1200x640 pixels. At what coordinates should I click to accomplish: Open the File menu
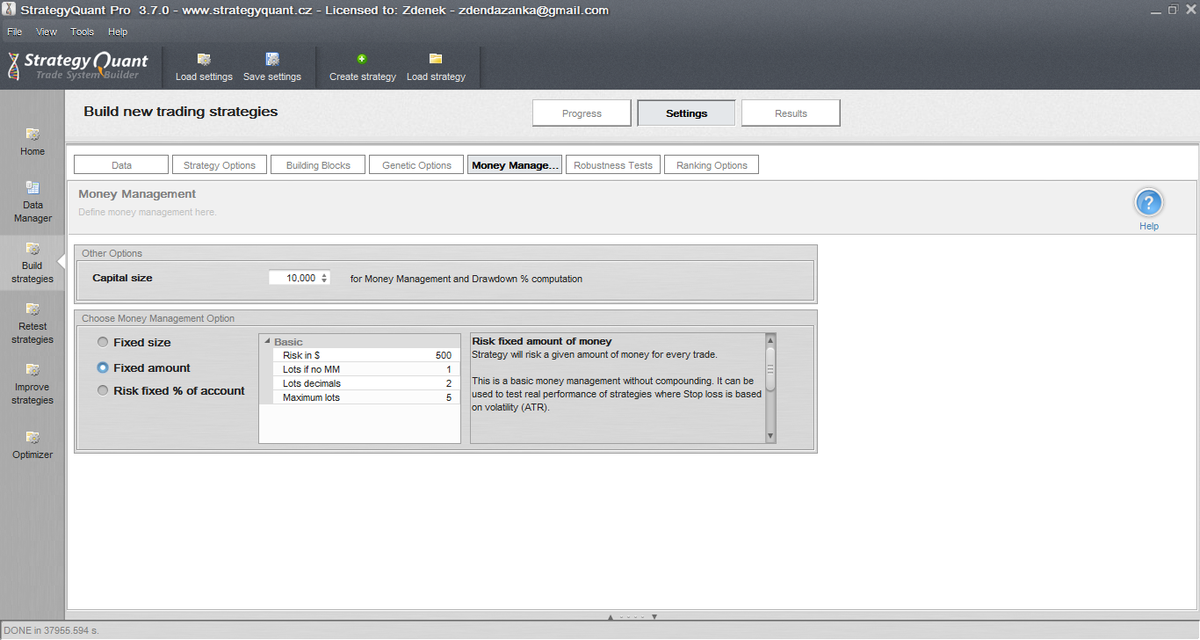tap(14, 32)
